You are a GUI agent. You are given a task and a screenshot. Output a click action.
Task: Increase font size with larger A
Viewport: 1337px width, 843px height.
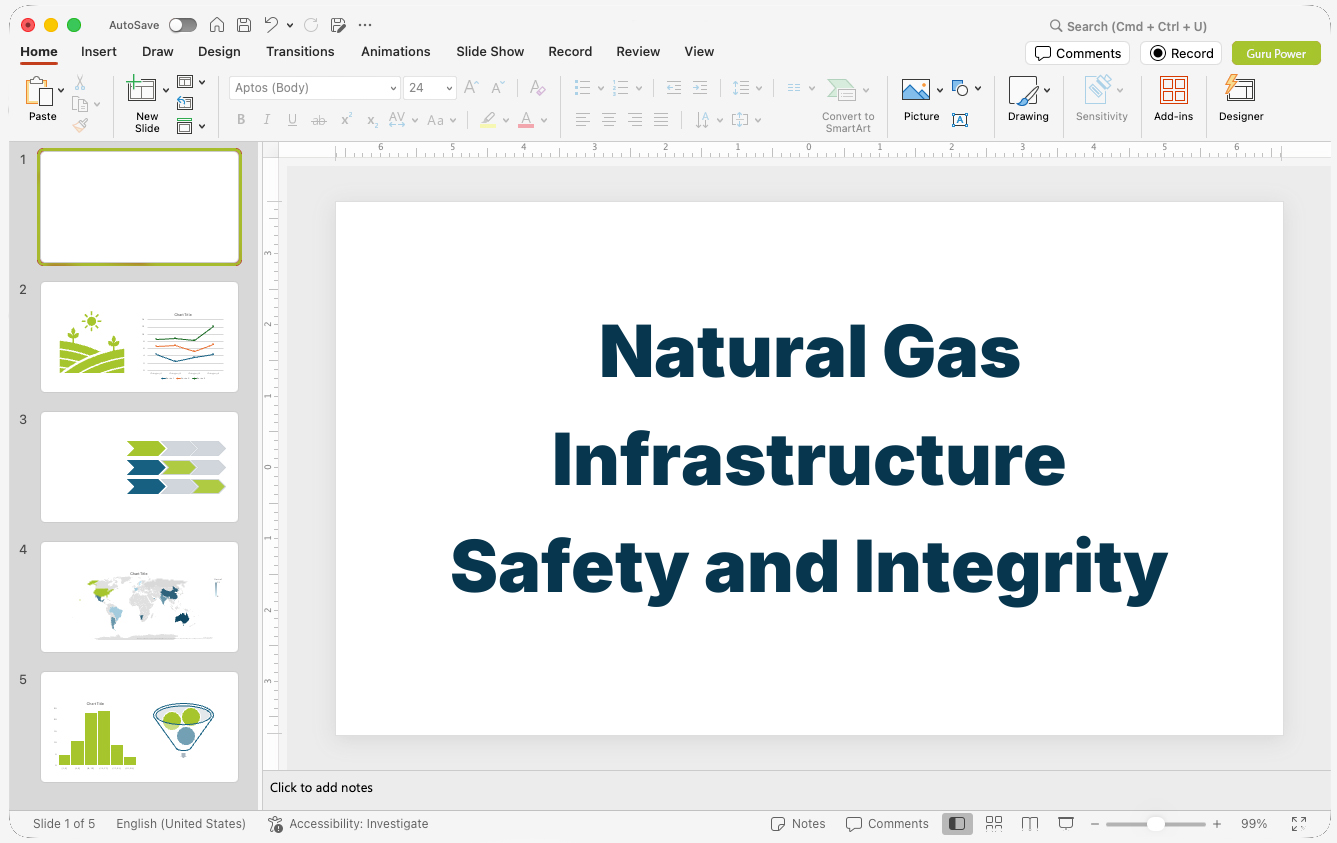[471, 88]
